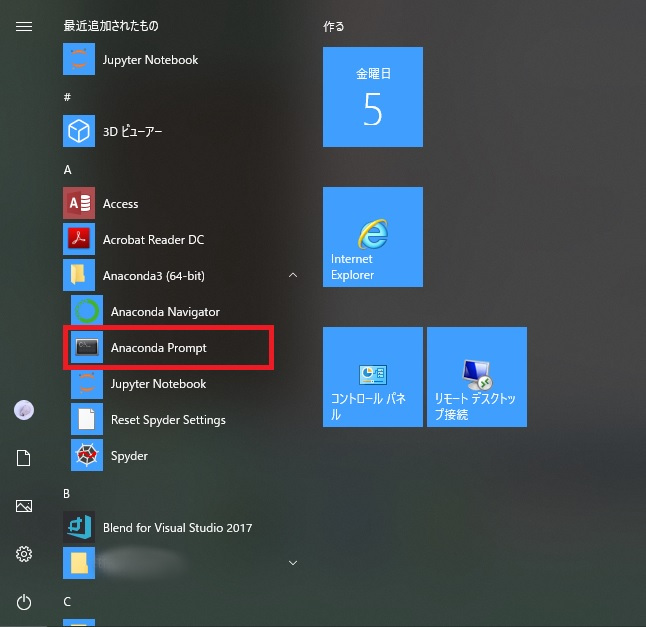The height and width of the screenshot is (627, 646).
Task: Launch Anaconda Navigator green ring icon
Action: coord(87,311)
